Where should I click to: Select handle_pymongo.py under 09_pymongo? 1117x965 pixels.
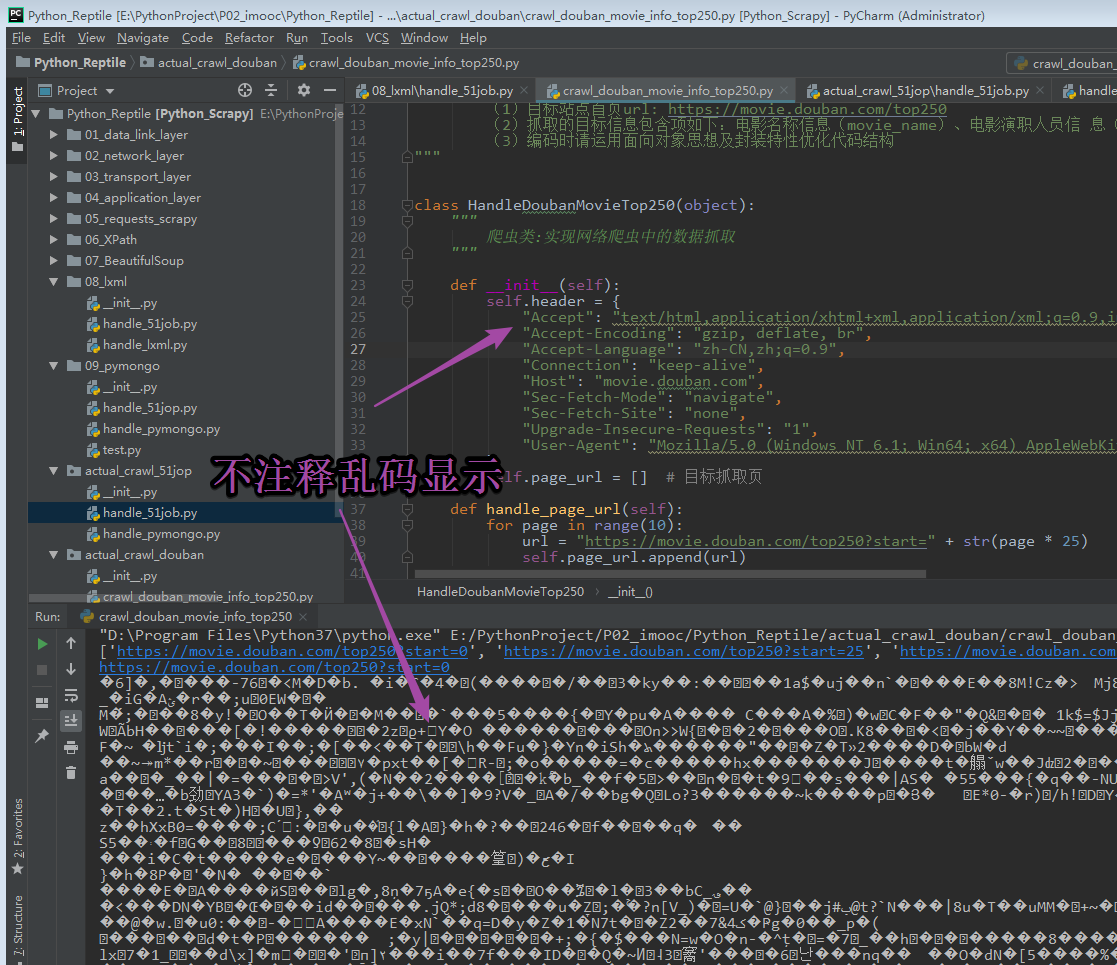tap(161, 429)
